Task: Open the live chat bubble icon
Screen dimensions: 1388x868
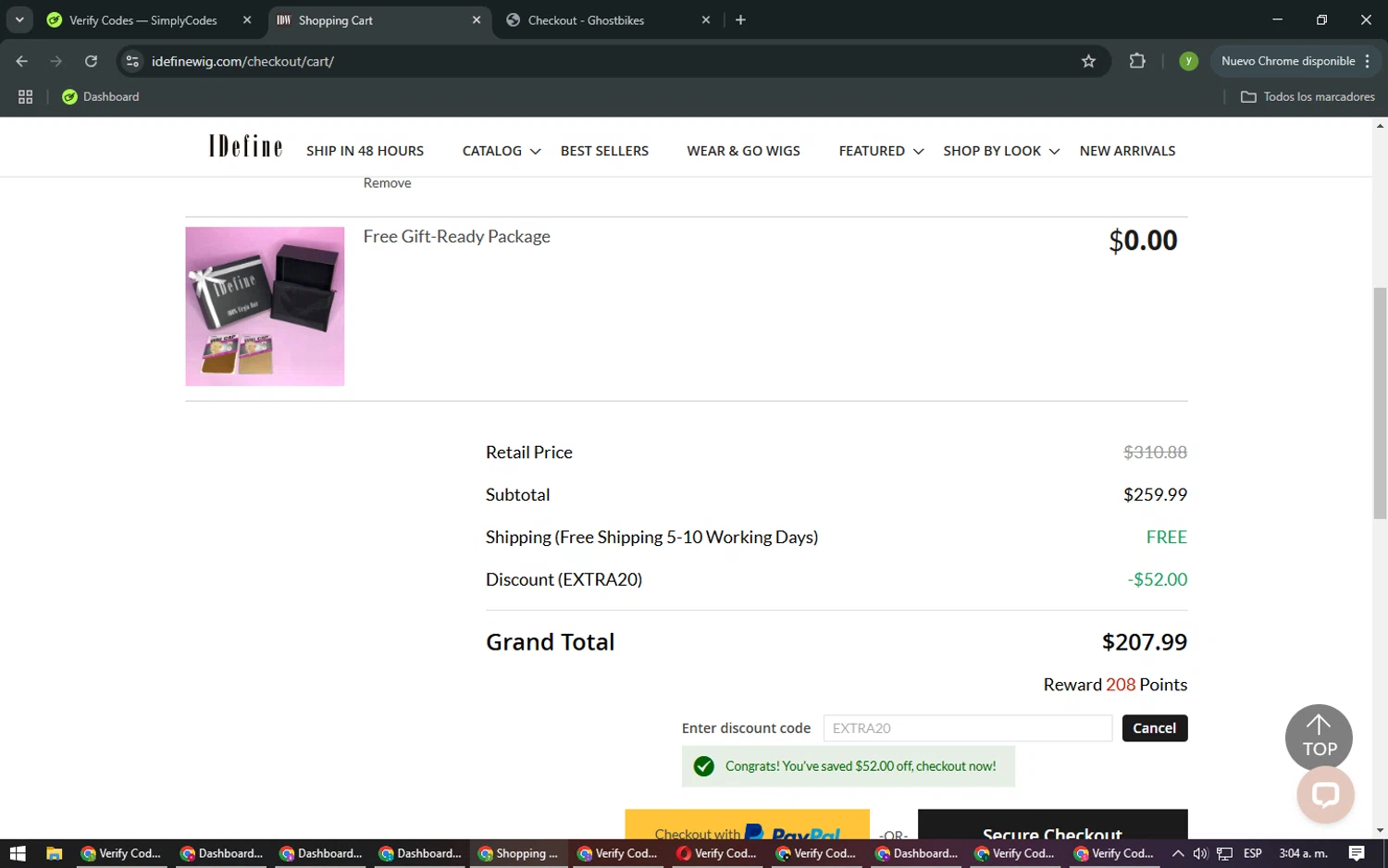Action: click(x=1325, y=795)
